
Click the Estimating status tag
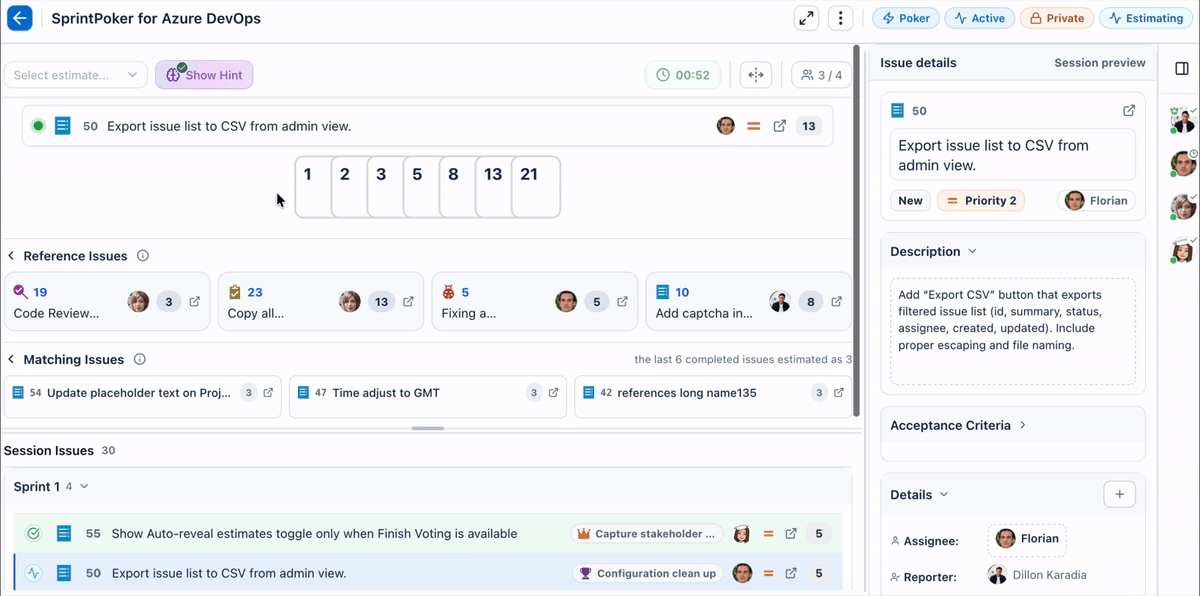tap(1146, 18)
